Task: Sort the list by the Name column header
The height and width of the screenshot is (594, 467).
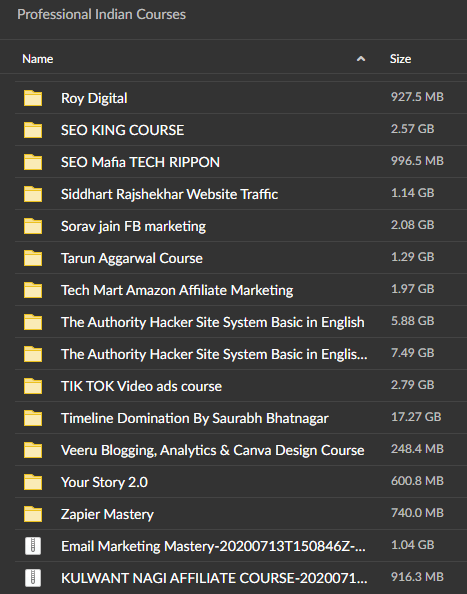Action: click(37, 59)
